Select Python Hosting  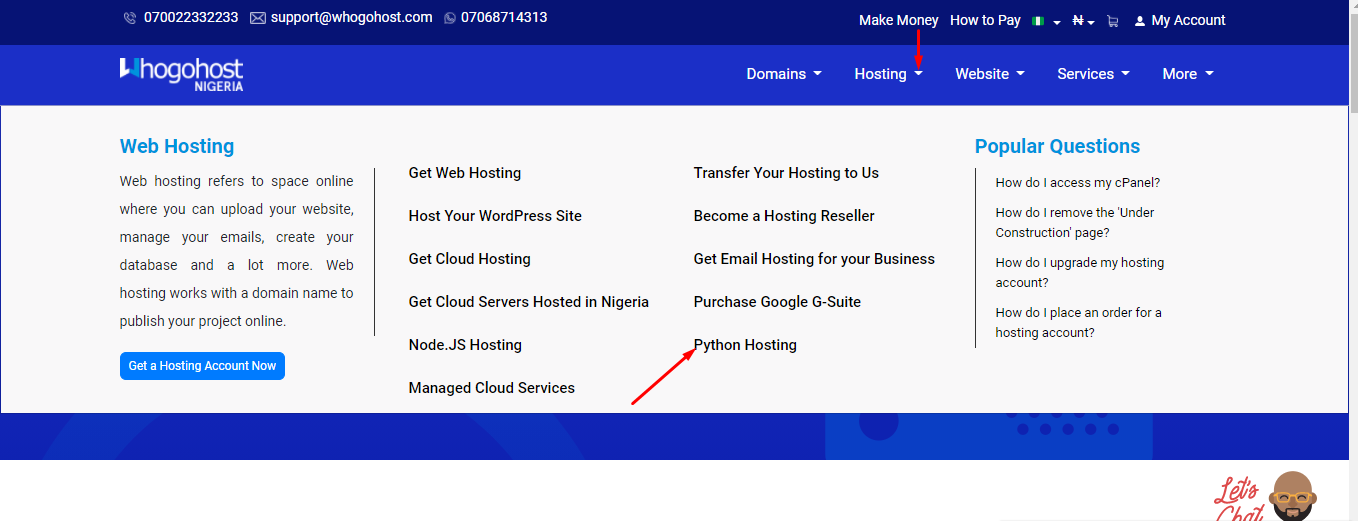745,345
